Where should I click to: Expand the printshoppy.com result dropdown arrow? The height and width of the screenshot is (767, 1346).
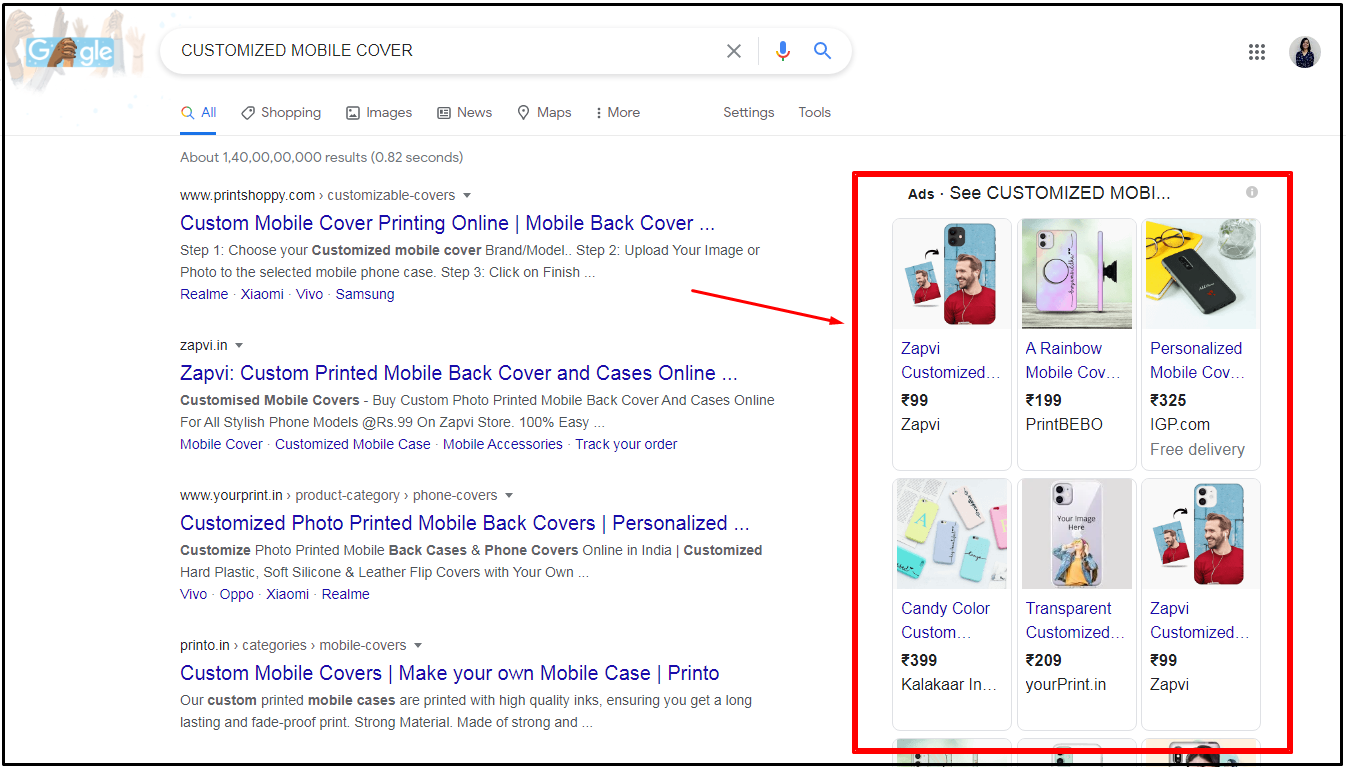tap(467, 195)
